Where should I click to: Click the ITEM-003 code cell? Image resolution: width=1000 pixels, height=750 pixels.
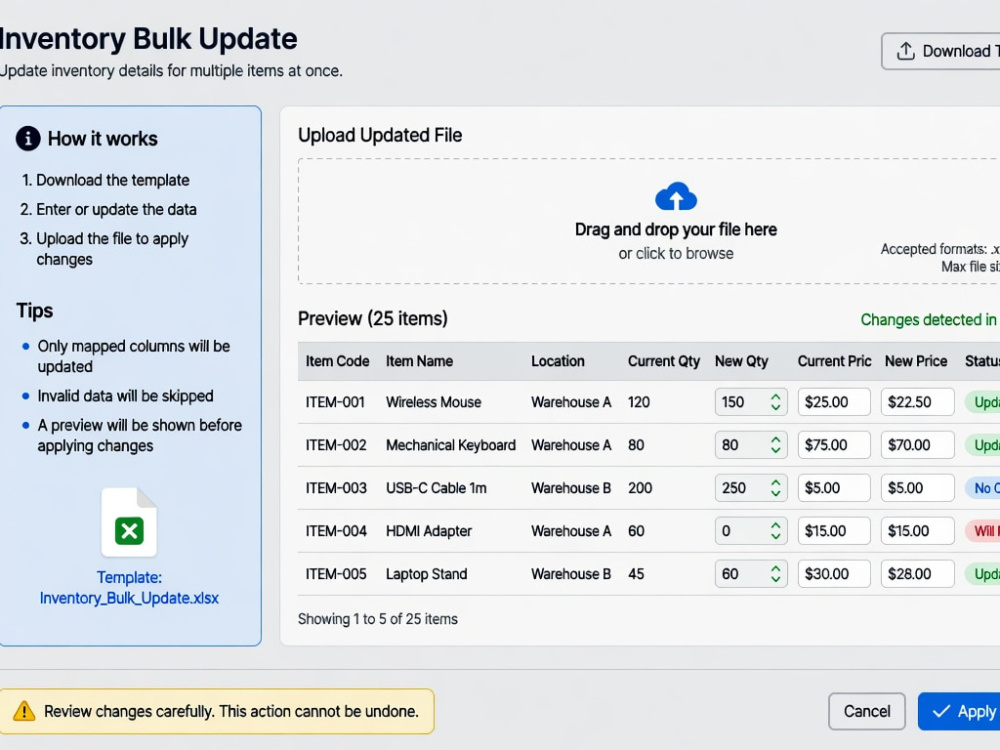(336, 488)
